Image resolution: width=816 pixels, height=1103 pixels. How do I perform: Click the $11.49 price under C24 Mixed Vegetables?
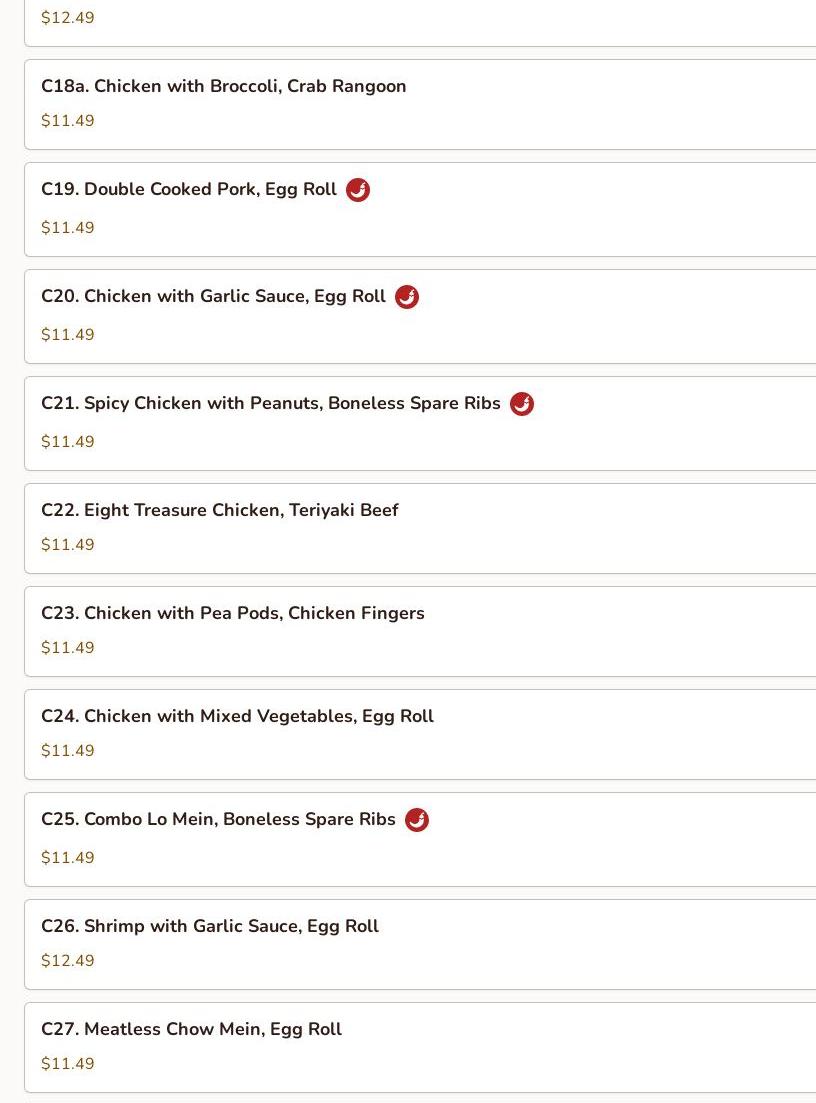(68, 751)
